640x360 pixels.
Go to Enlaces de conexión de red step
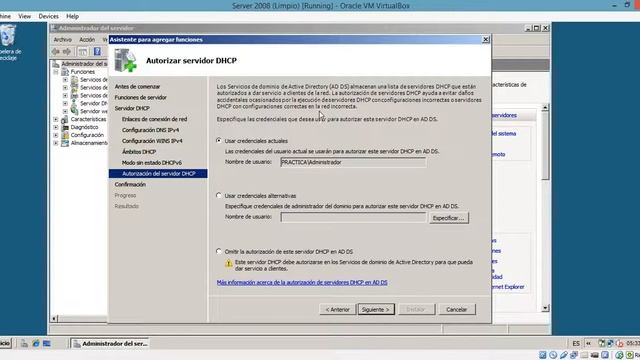point(154,119)
